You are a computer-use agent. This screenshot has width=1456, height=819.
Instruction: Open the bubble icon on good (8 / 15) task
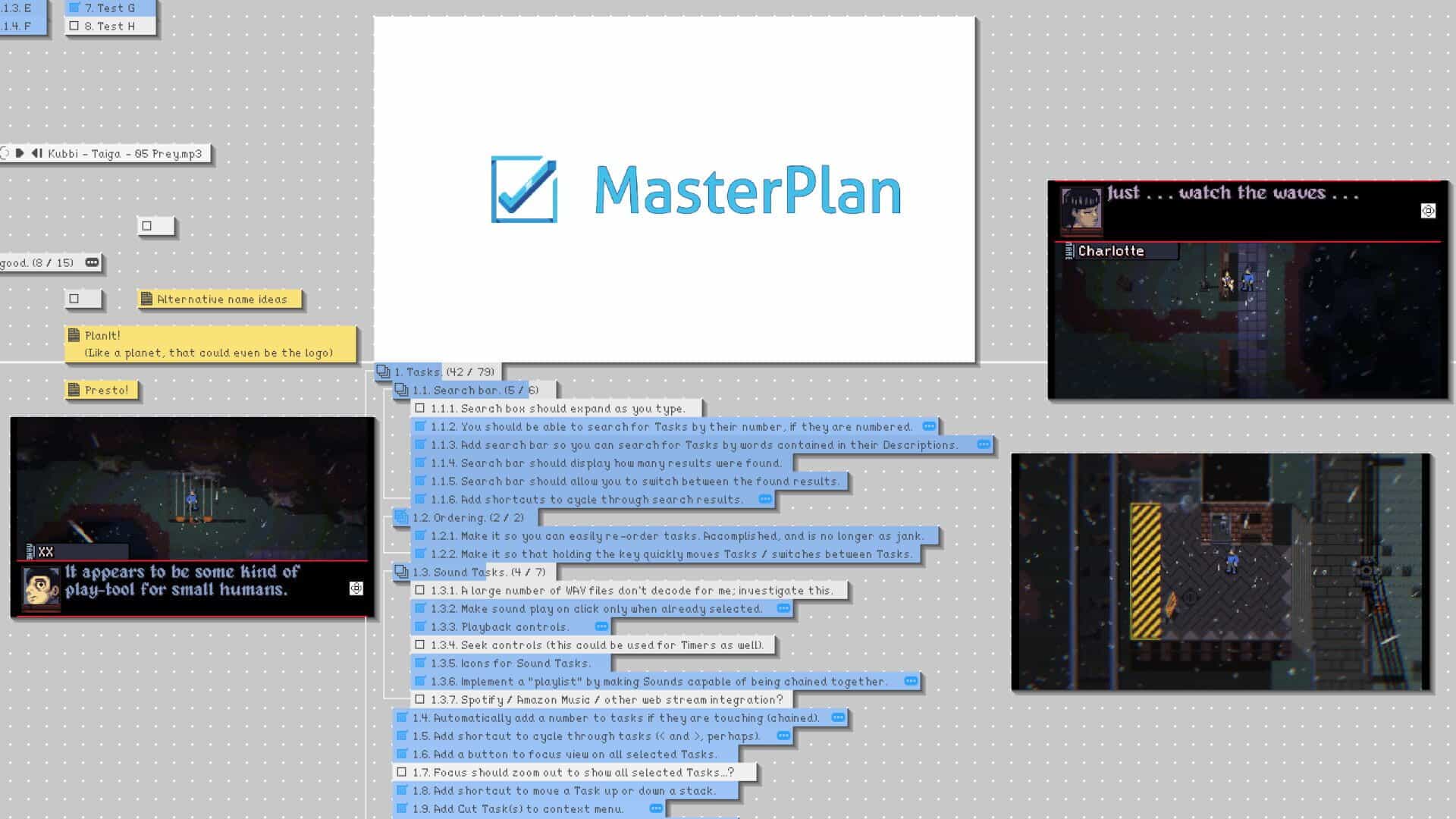pyautogui.click(x=92, y=262)
